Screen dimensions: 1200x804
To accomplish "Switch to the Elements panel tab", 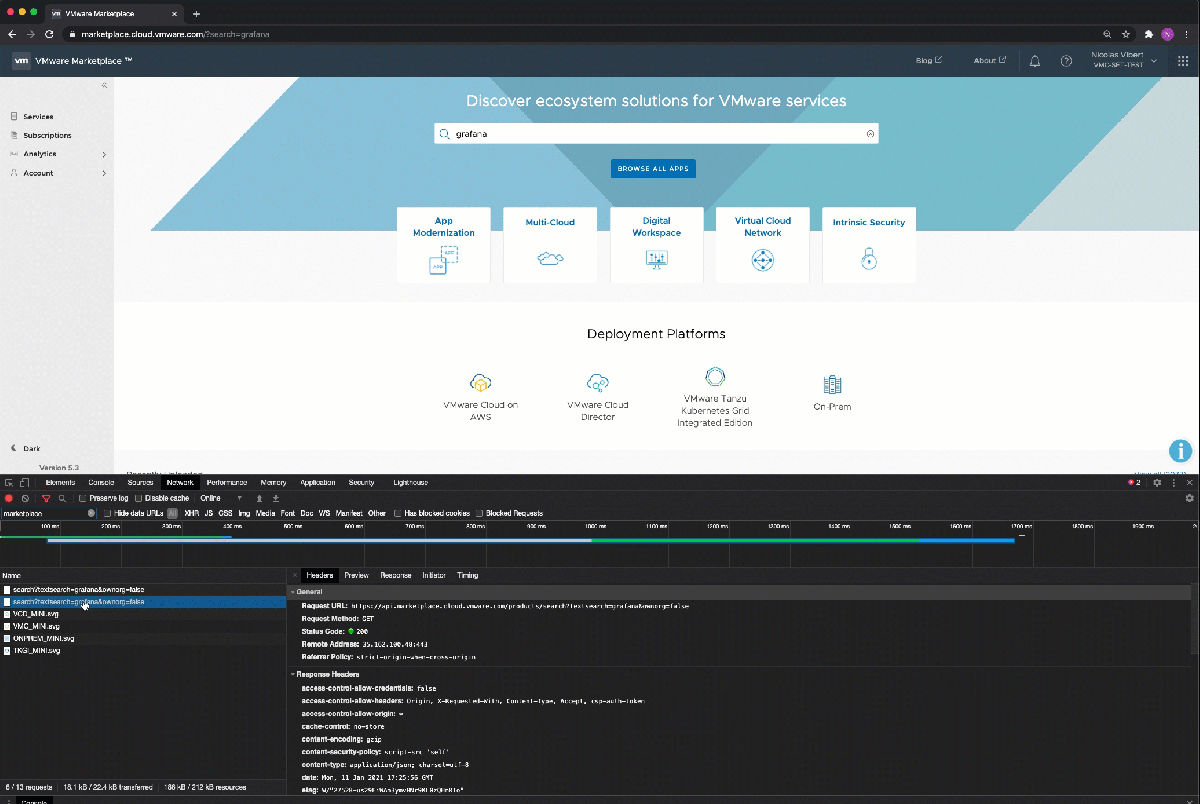I will click(60, 483).
